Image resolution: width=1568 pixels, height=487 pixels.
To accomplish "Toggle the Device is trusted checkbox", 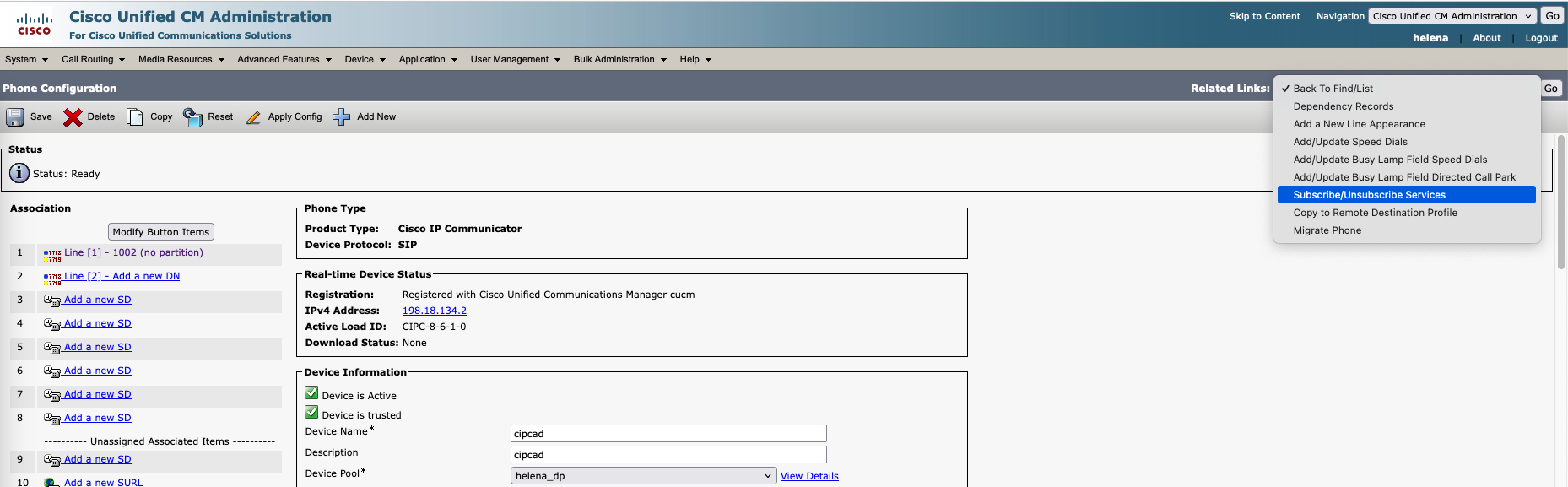I will pos(311,413).
